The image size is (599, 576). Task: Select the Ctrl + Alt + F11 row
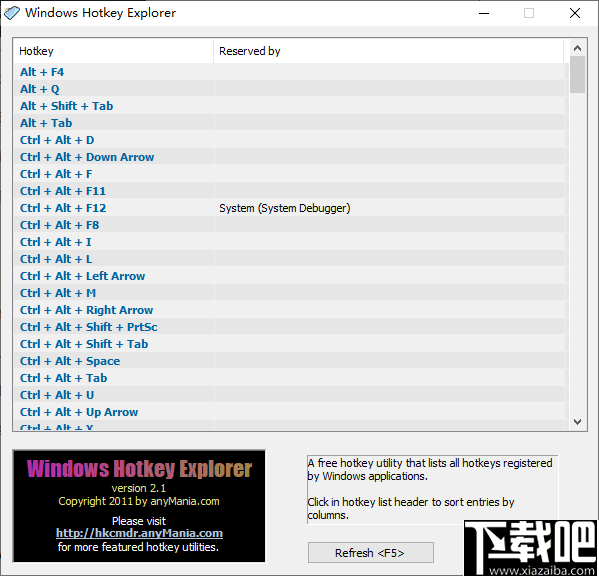point(291,191)
